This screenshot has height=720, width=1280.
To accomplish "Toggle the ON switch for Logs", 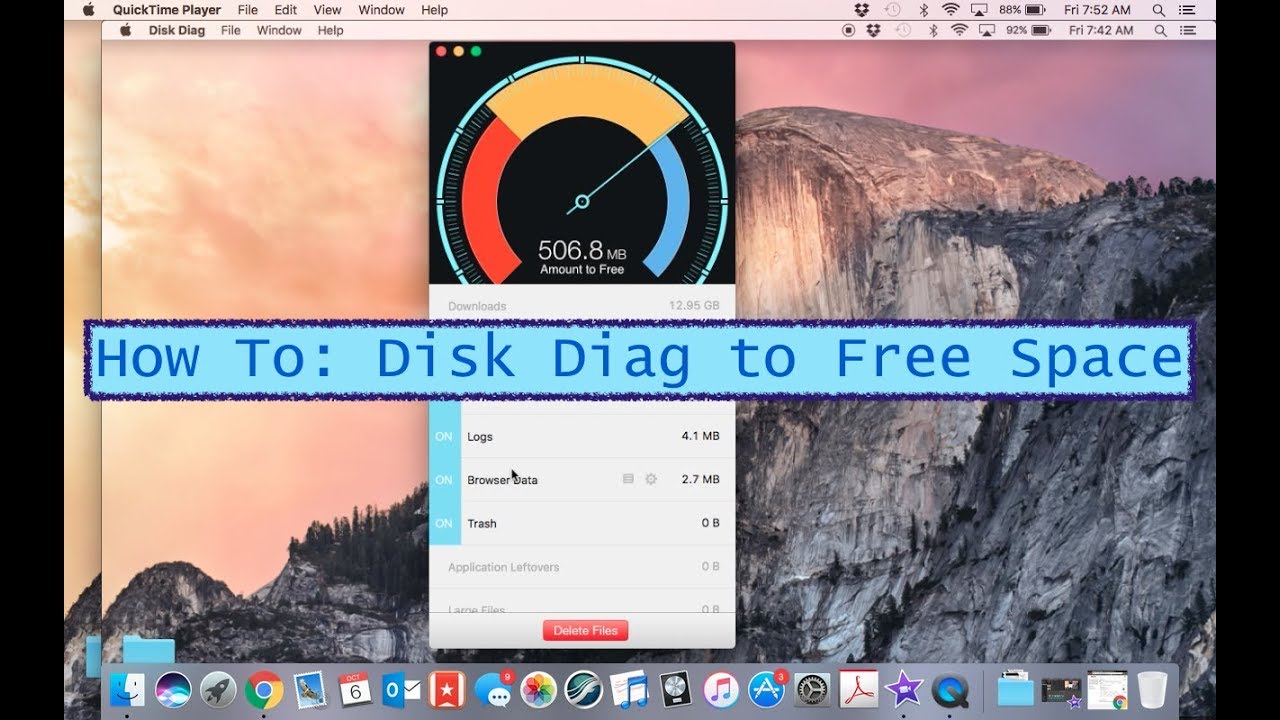I will point(444,437).
